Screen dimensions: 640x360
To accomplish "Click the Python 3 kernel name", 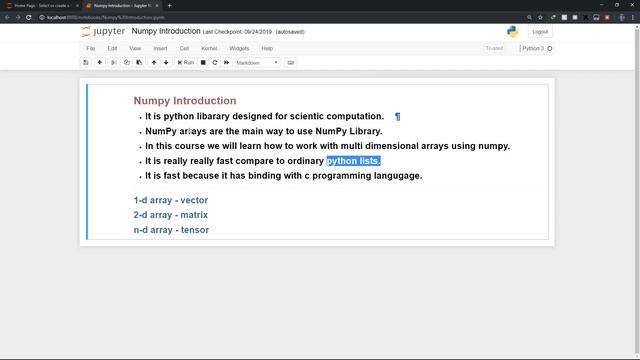I will 533,48.
